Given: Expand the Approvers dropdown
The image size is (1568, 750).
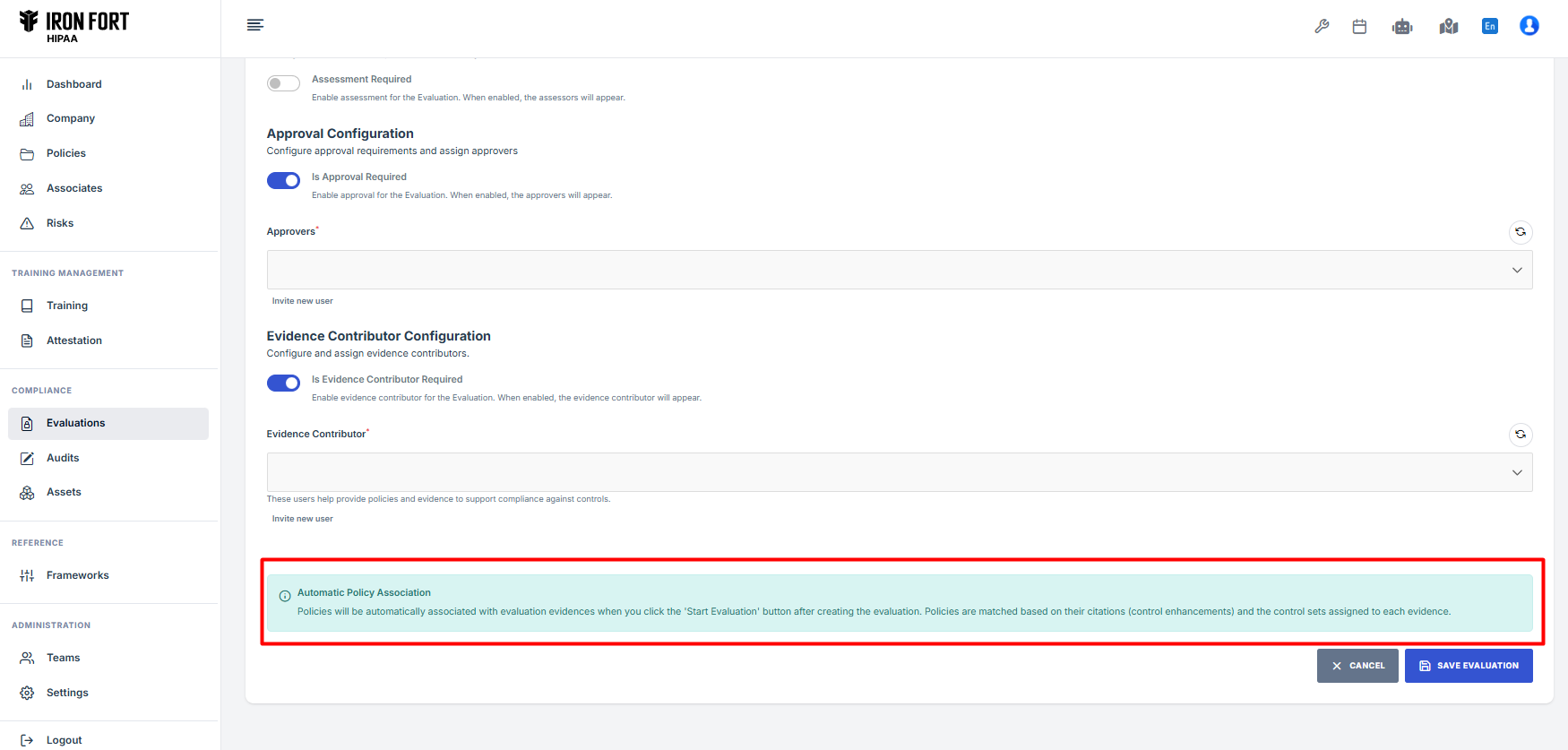Looking at the screenshot, I should 899,270.
